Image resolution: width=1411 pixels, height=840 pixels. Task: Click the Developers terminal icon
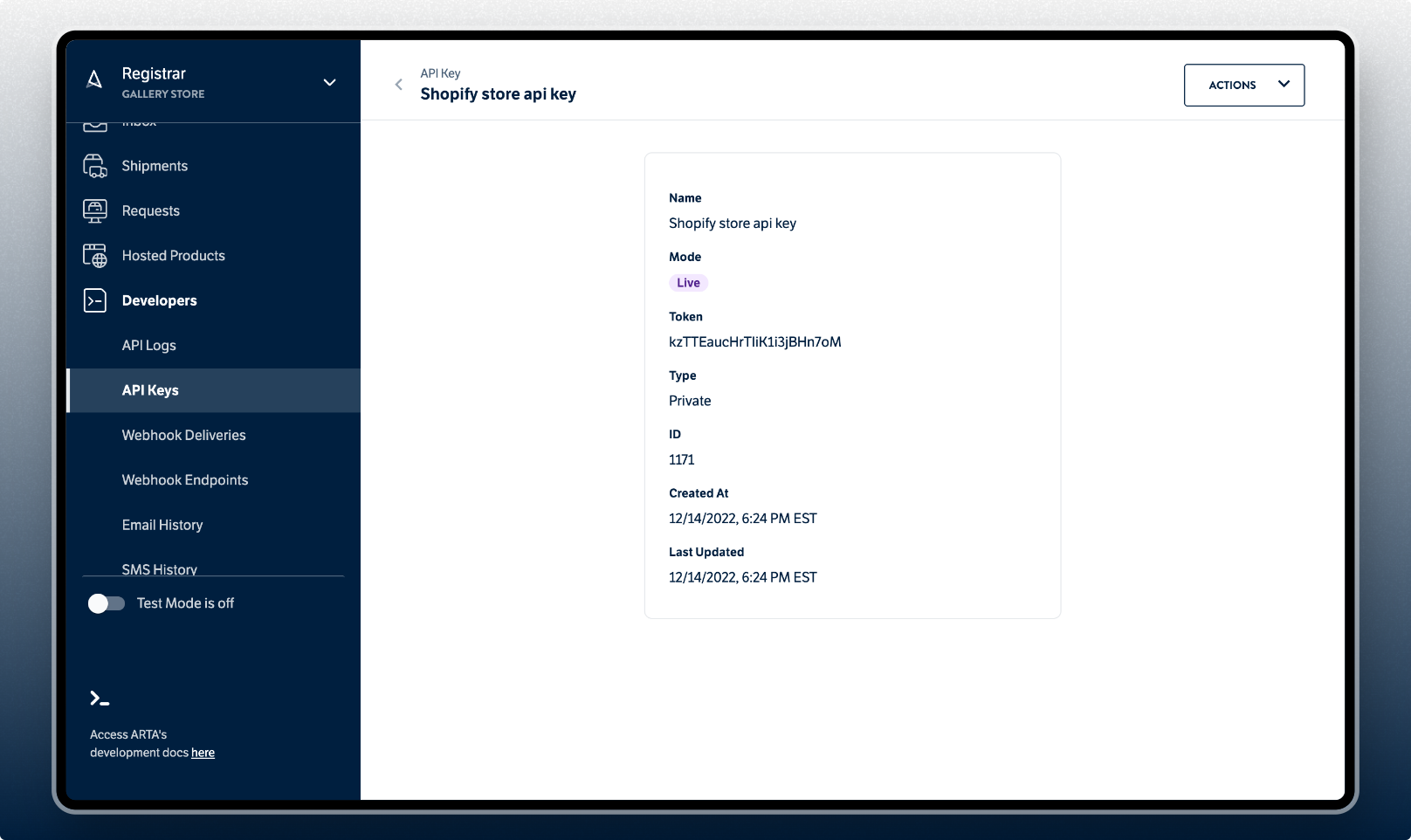point(96,300)
